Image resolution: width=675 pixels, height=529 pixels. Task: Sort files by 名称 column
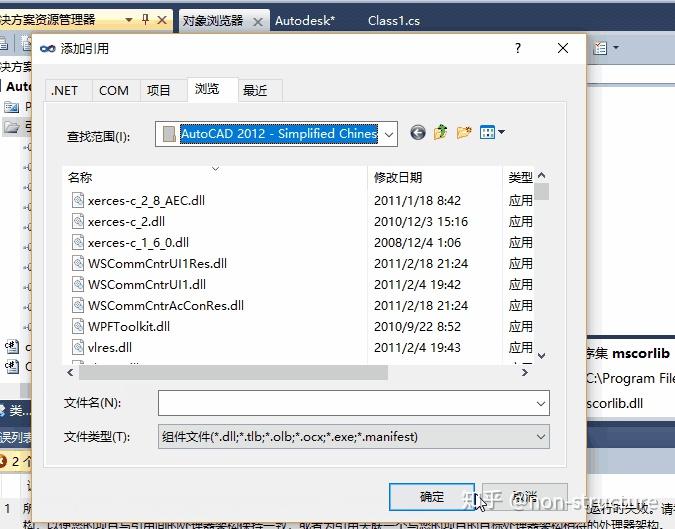214,177
